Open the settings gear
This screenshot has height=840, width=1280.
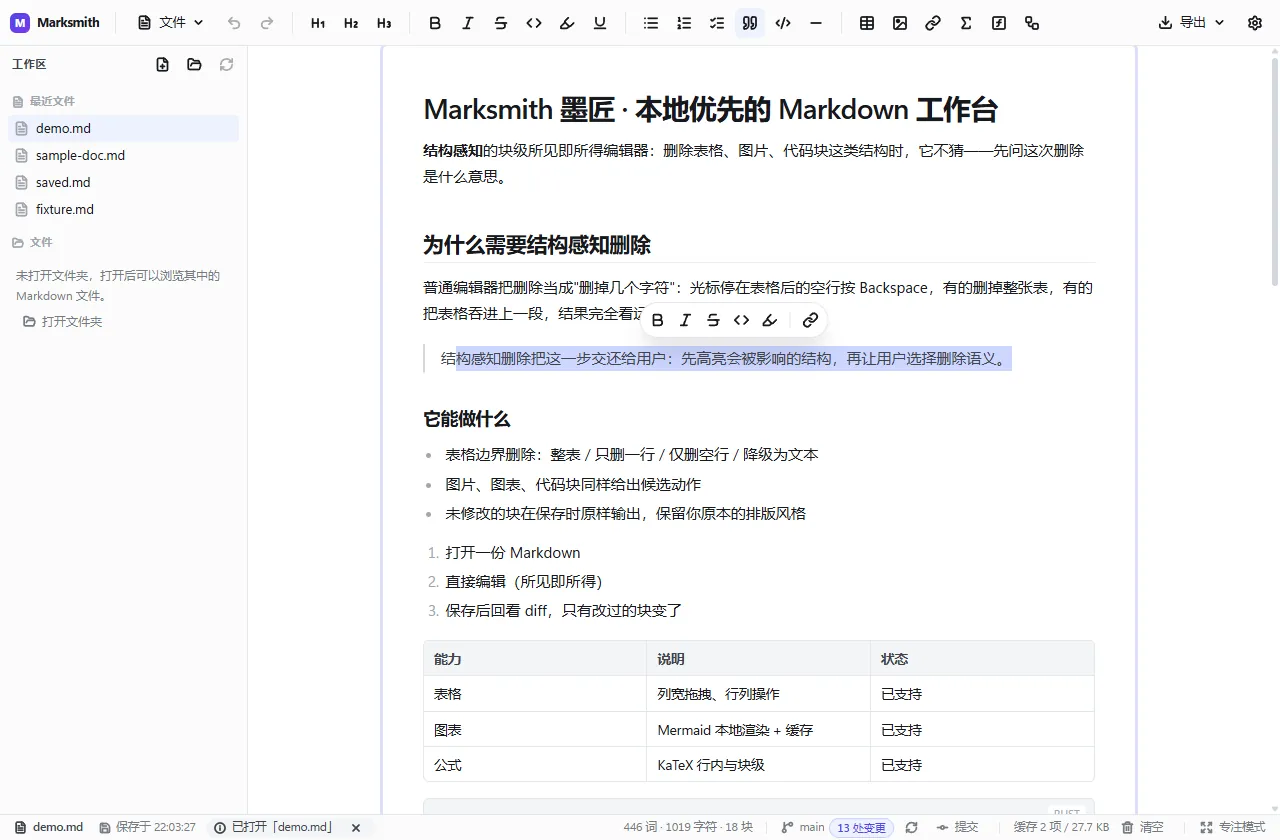coord(1255,23)
